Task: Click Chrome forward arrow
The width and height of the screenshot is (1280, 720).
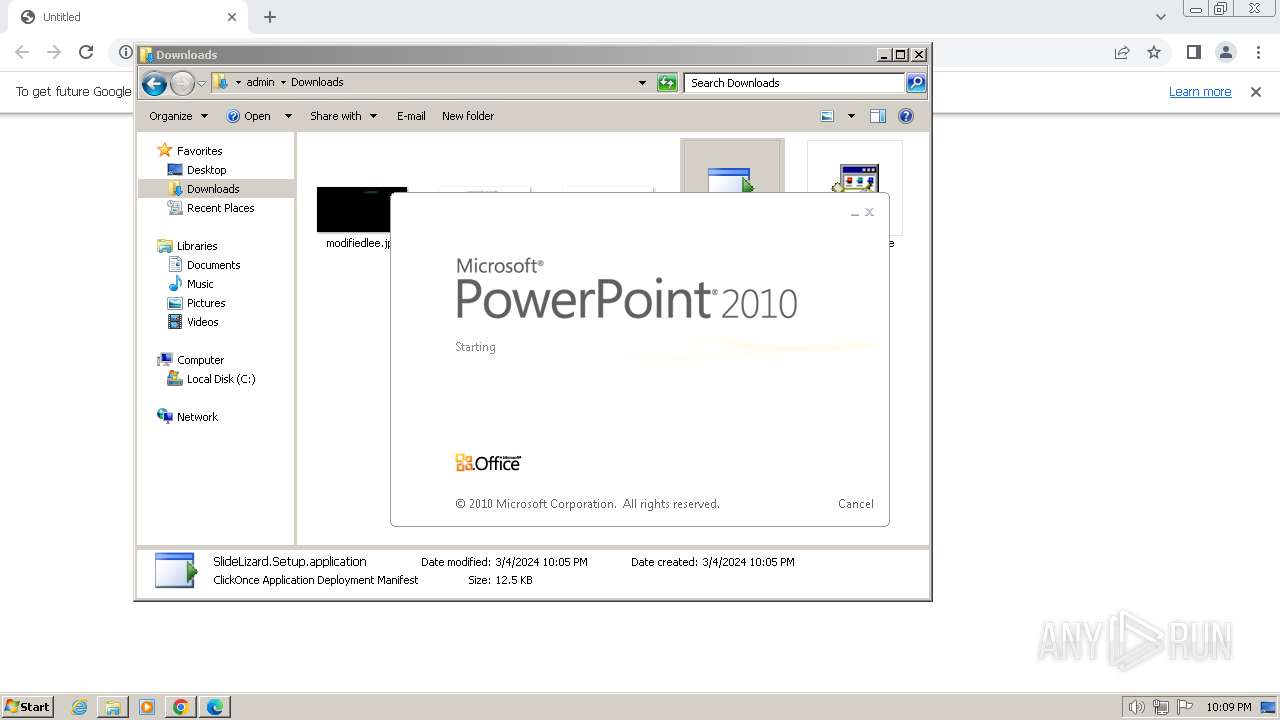Action: [x=54, y=52]
